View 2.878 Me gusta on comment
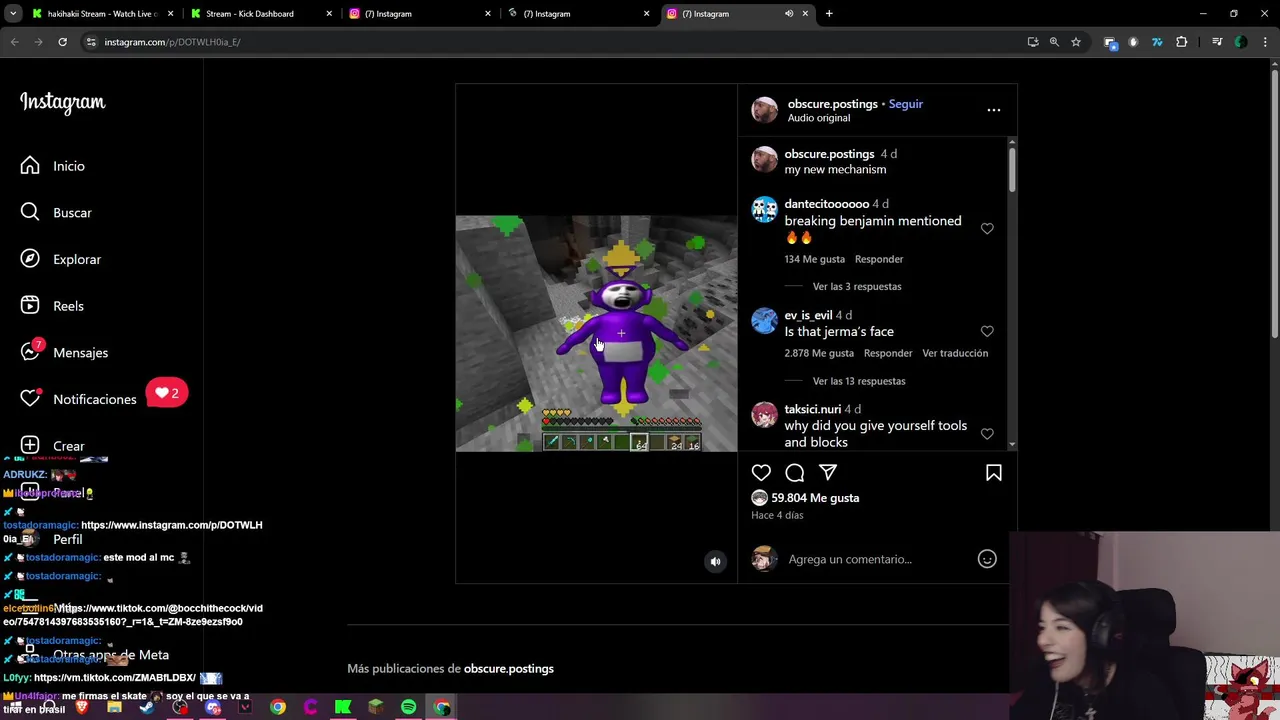1280x720 pixels. tap(819, 353)
